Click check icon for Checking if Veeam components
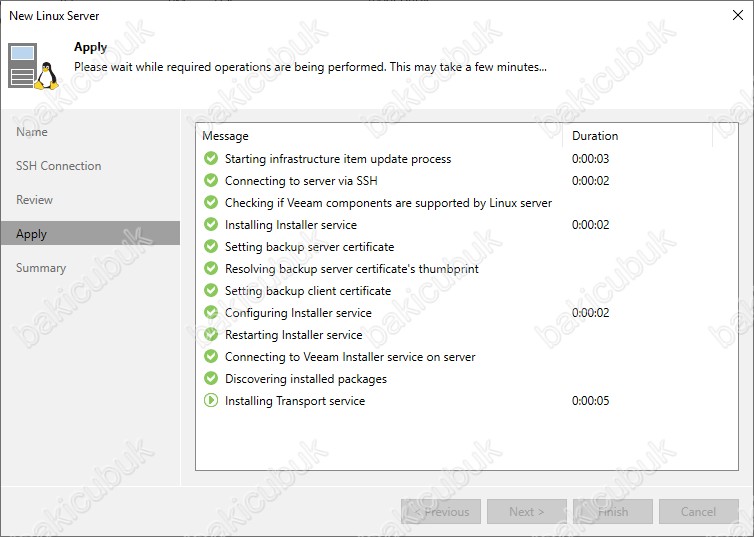 pos(211,202)
